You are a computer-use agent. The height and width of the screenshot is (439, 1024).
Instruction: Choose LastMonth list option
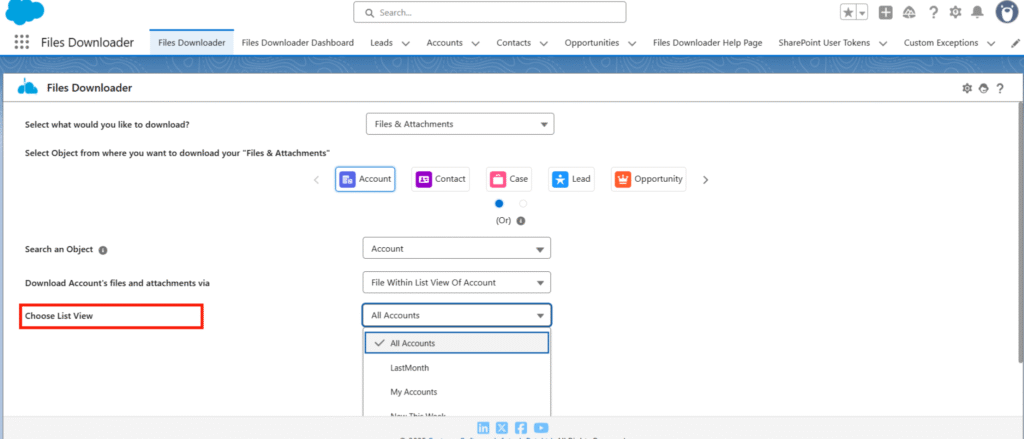click(456, 368)
